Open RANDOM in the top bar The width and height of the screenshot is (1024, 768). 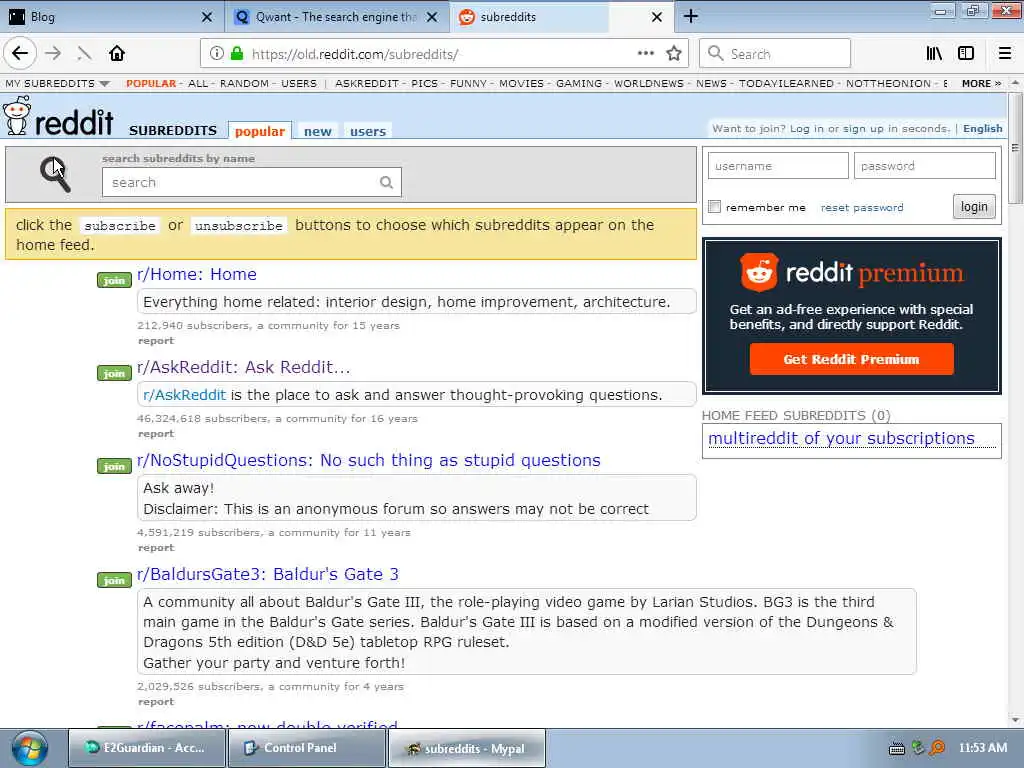click(x=244, y=84)
